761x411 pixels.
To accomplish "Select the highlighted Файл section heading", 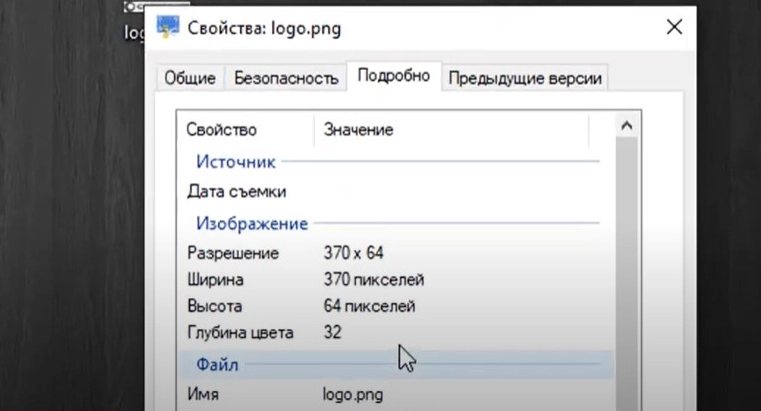I will tap(396, 364).
